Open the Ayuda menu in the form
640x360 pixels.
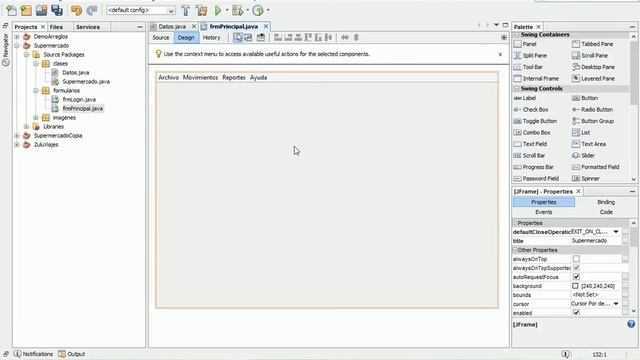258,78
